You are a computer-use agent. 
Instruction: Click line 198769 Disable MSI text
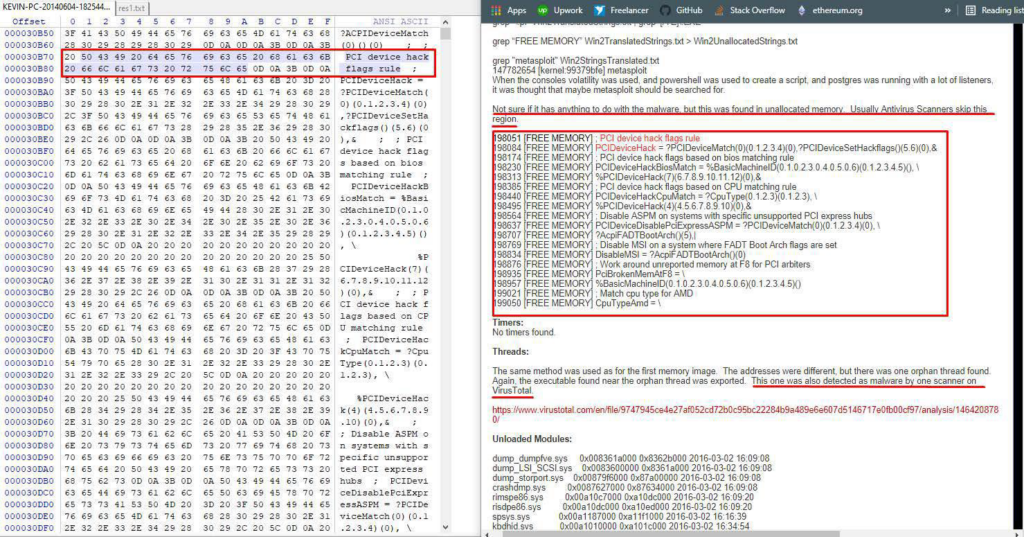click(x=665, y=245)
